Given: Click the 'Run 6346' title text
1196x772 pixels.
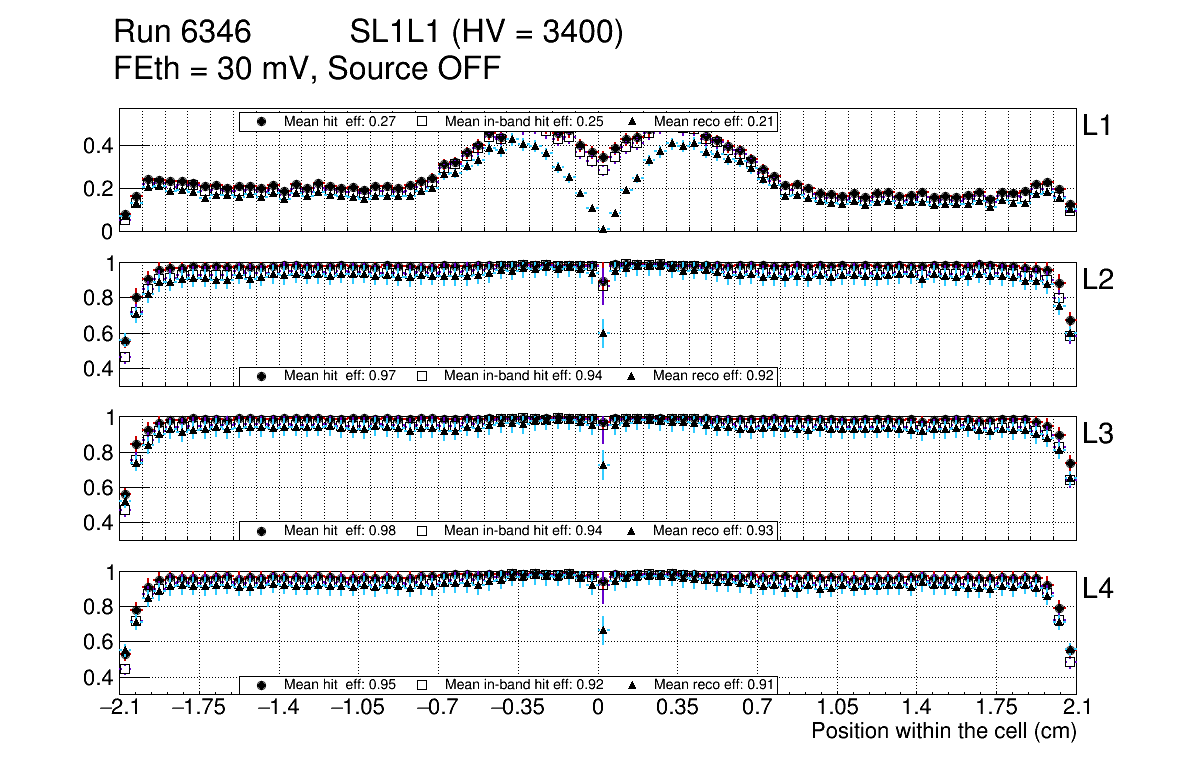Looking at the screenshot, I should tap(180, 34).
